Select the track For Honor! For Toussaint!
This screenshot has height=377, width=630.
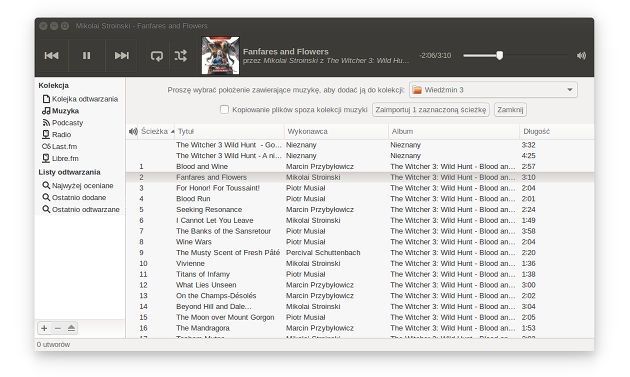point(360,188)
